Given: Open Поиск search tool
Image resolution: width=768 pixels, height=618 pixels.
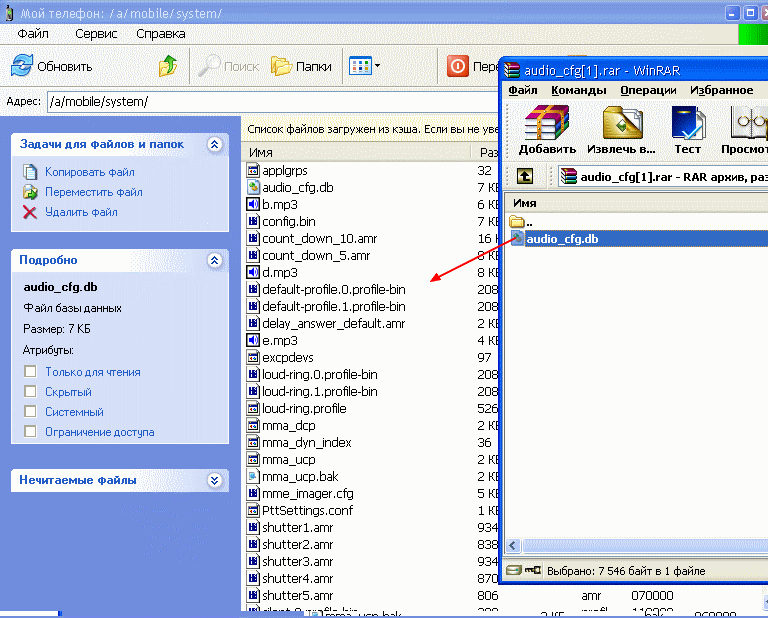Looking at the screenshot, I should [228, 66].
